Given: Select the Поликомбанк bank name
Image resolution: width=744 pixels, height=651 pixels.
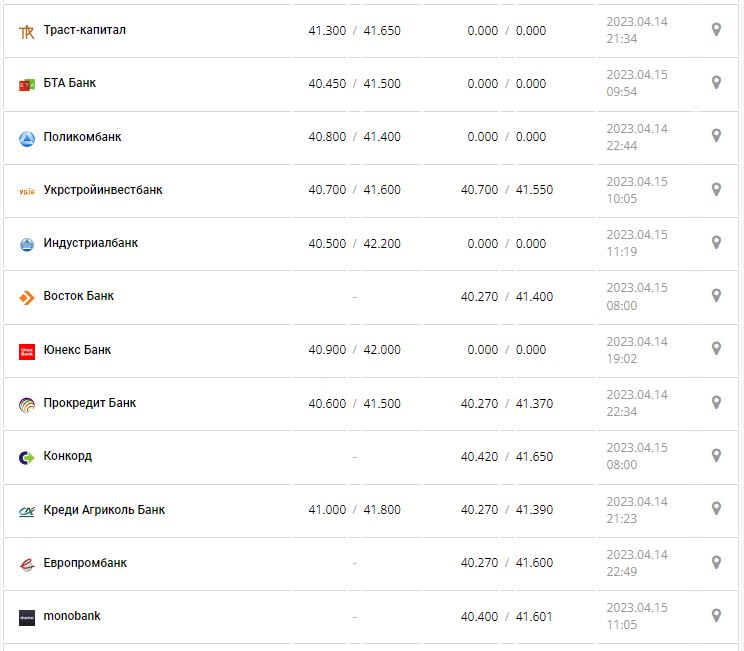Looking at the screenshot, I should tap(82, 136).
